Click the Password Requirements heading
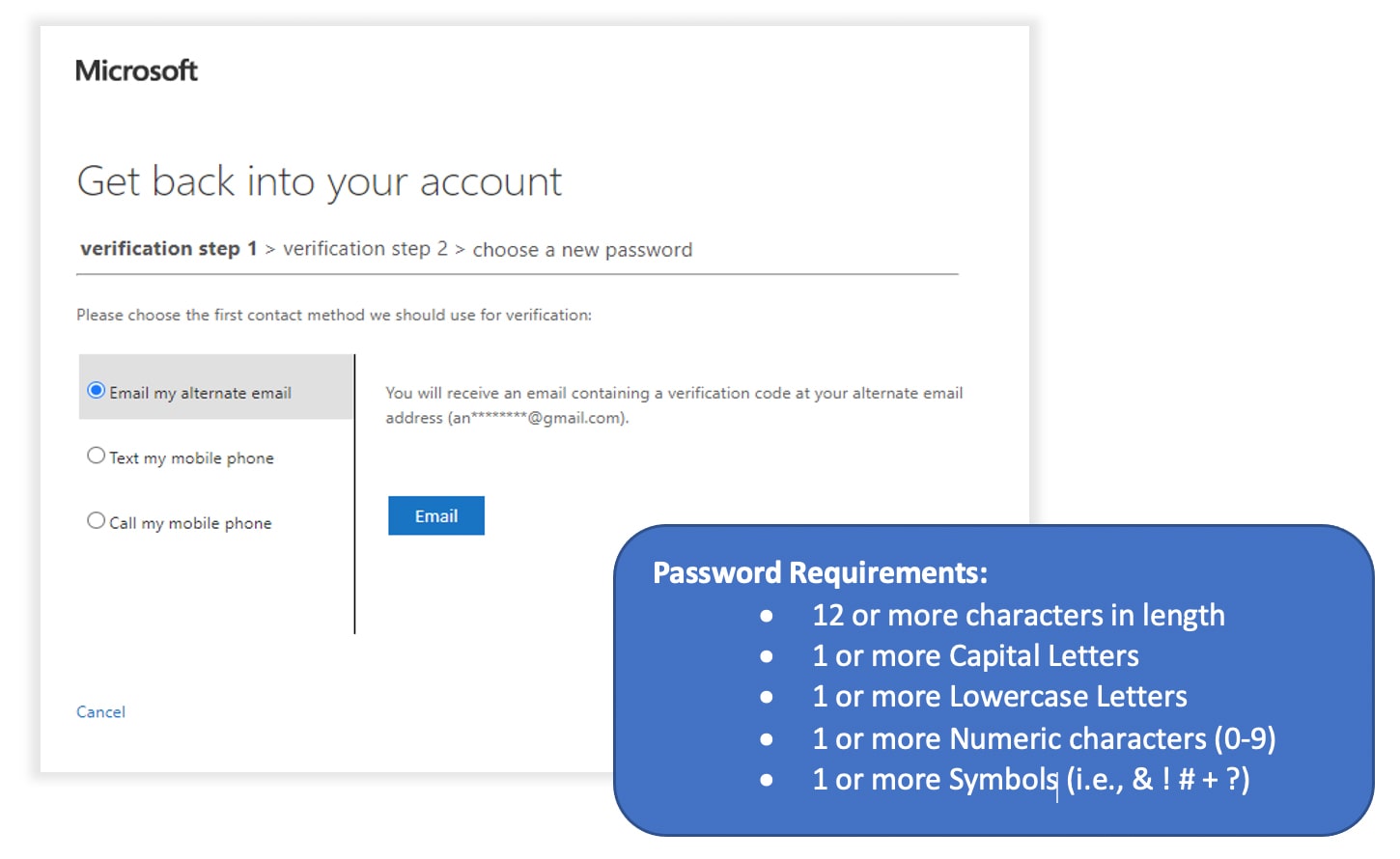 821,573
